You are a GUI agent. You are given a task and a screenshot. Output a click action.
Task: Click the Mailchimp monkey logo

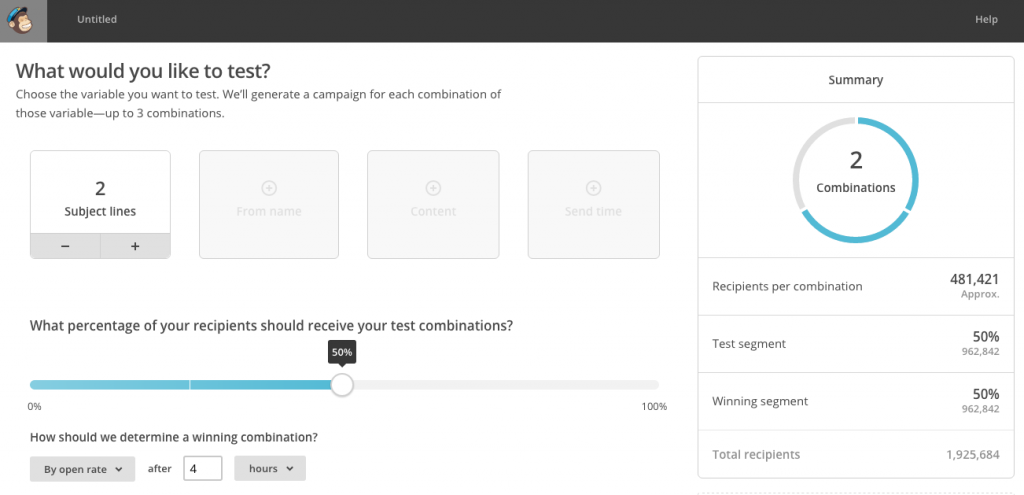(24, 20)
